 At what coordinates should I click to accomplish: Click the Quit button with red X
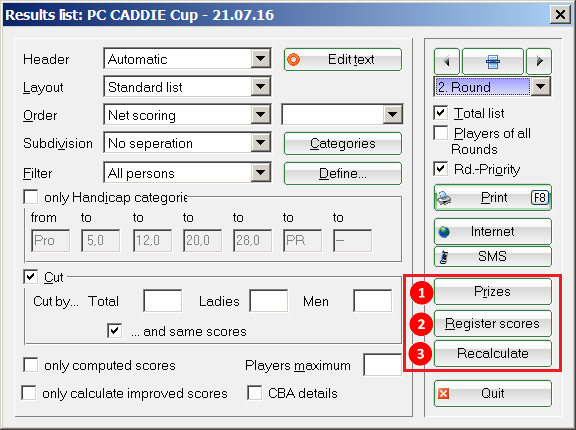click(493, 394)
